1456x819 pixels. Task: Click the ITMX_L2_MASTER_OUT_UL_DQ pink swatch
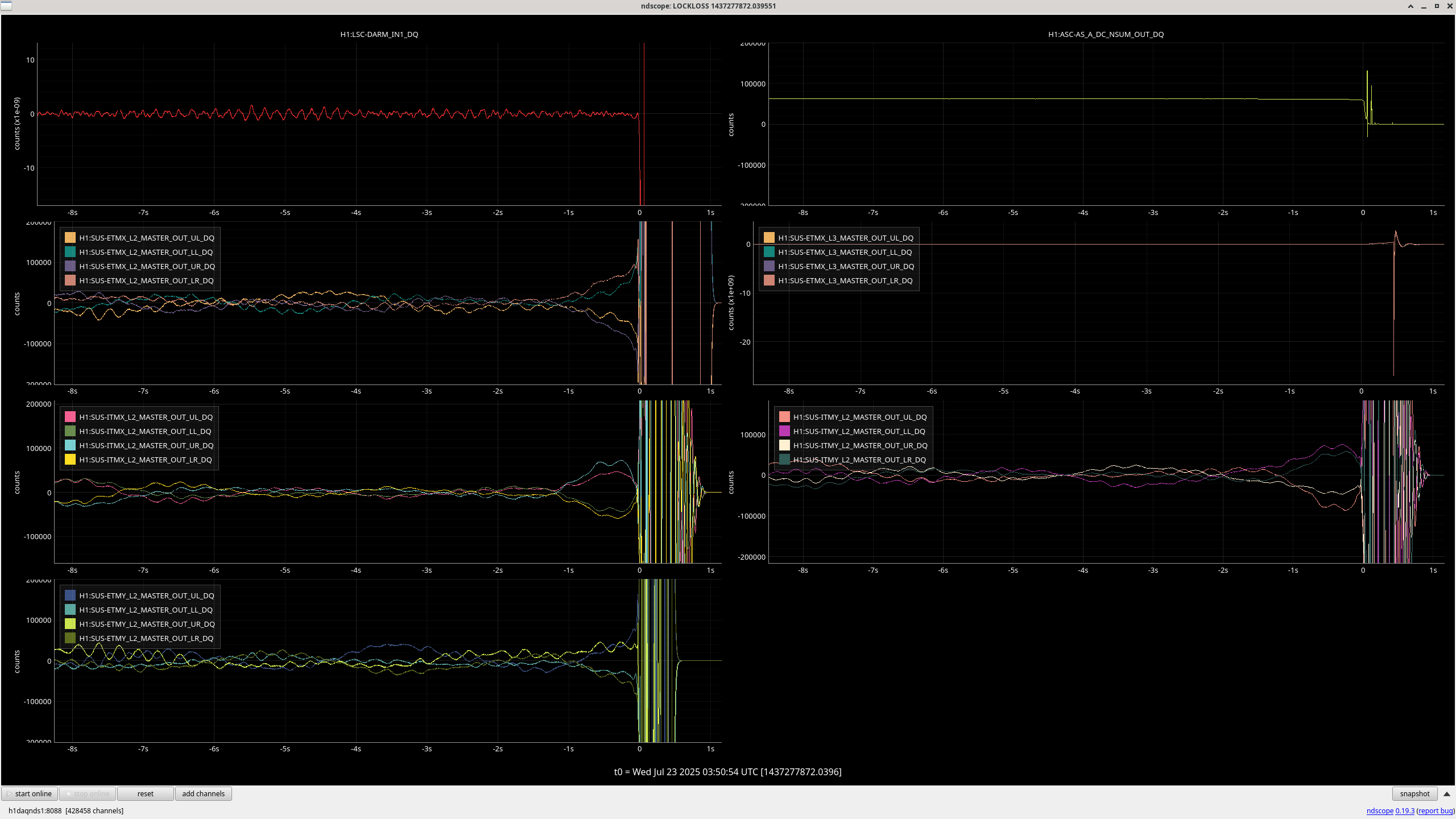point(70,417)
